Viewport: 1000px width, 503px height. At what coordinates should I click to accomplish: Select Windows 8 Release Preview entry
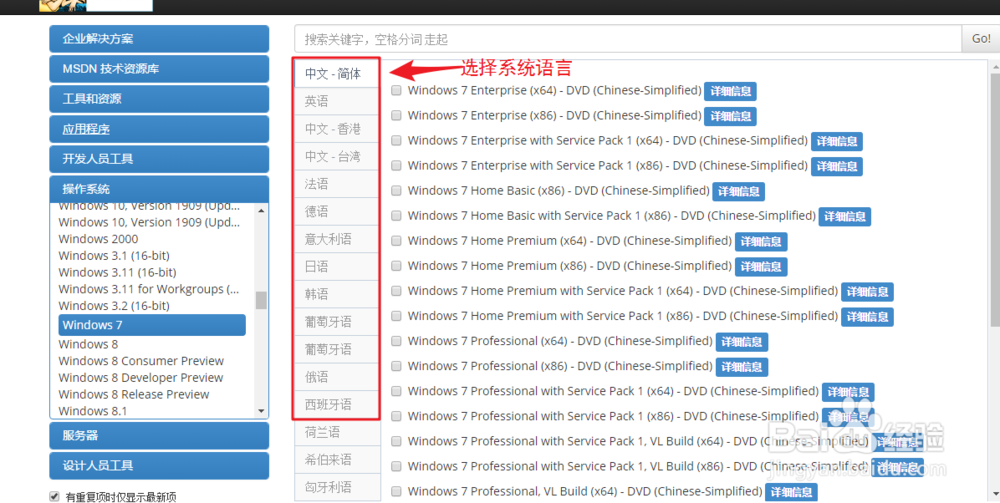click(x=133, y=394)
